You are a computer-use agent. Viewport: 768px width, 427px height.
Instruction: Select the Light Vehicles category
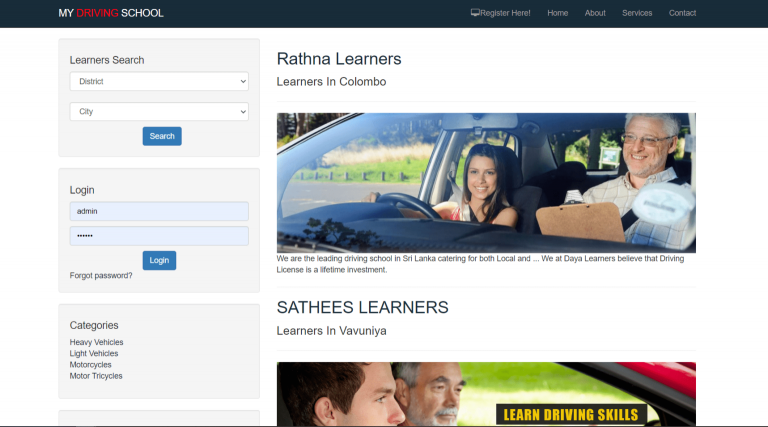tap(94, 353)
